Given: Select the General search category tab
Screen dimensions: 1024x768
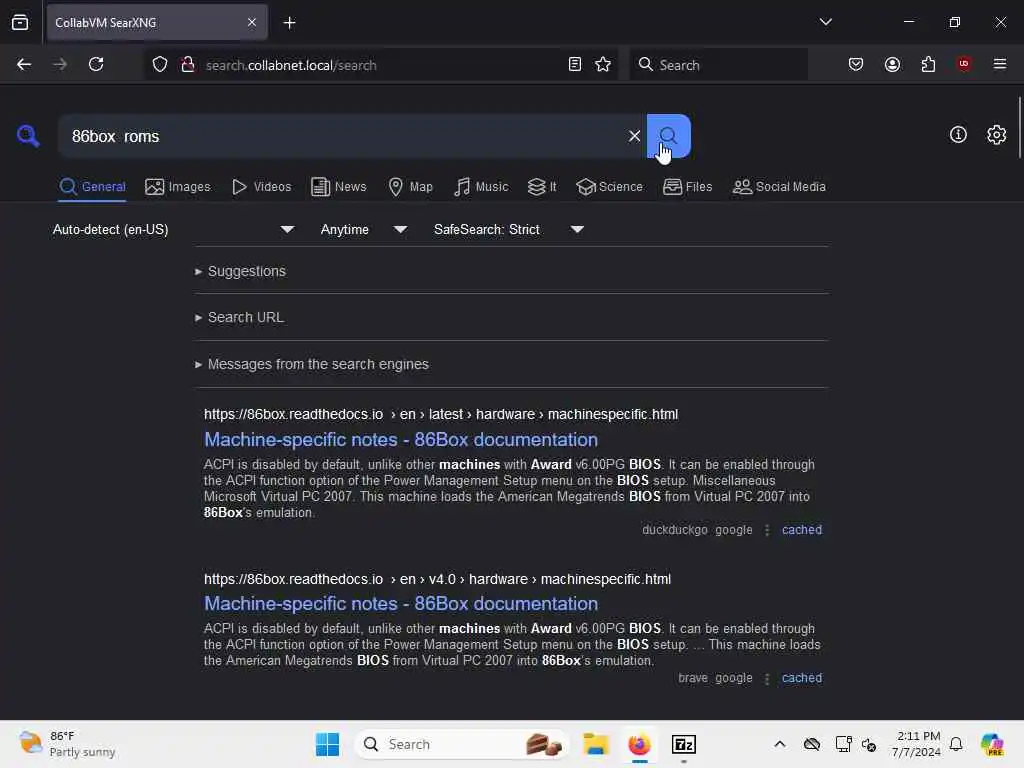Looking at the screenshot, I should pos(92,187).
